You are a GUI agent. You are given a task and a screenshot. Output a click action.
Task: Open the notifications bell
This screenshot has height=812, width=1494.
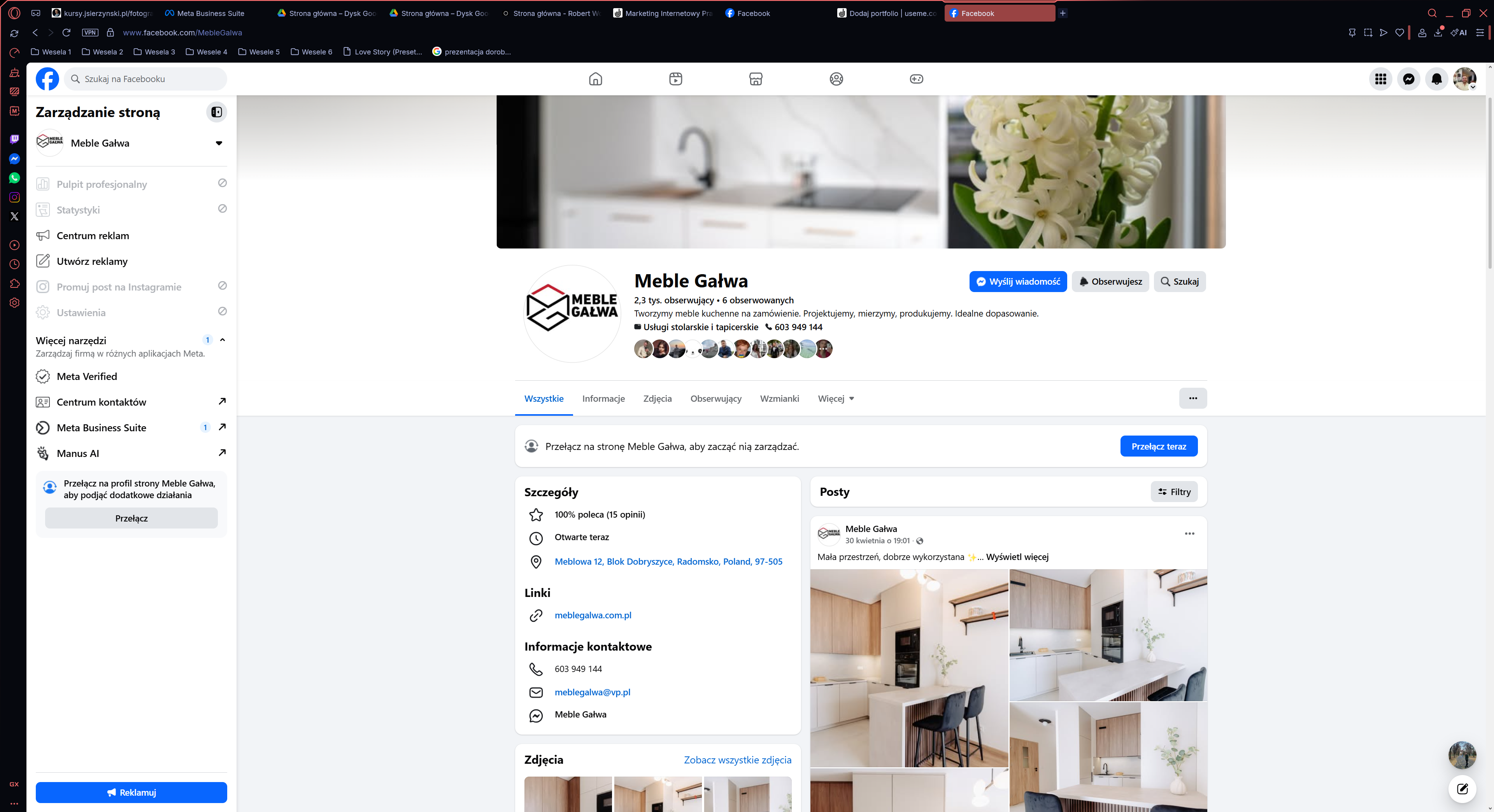tap(1436, 79)
